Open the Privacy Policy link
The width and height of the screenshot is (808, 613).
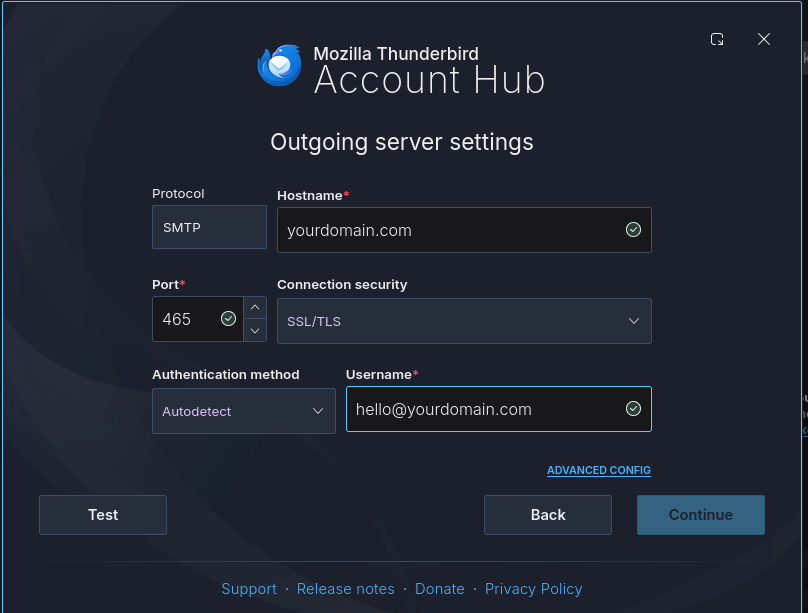click(533, 589)
